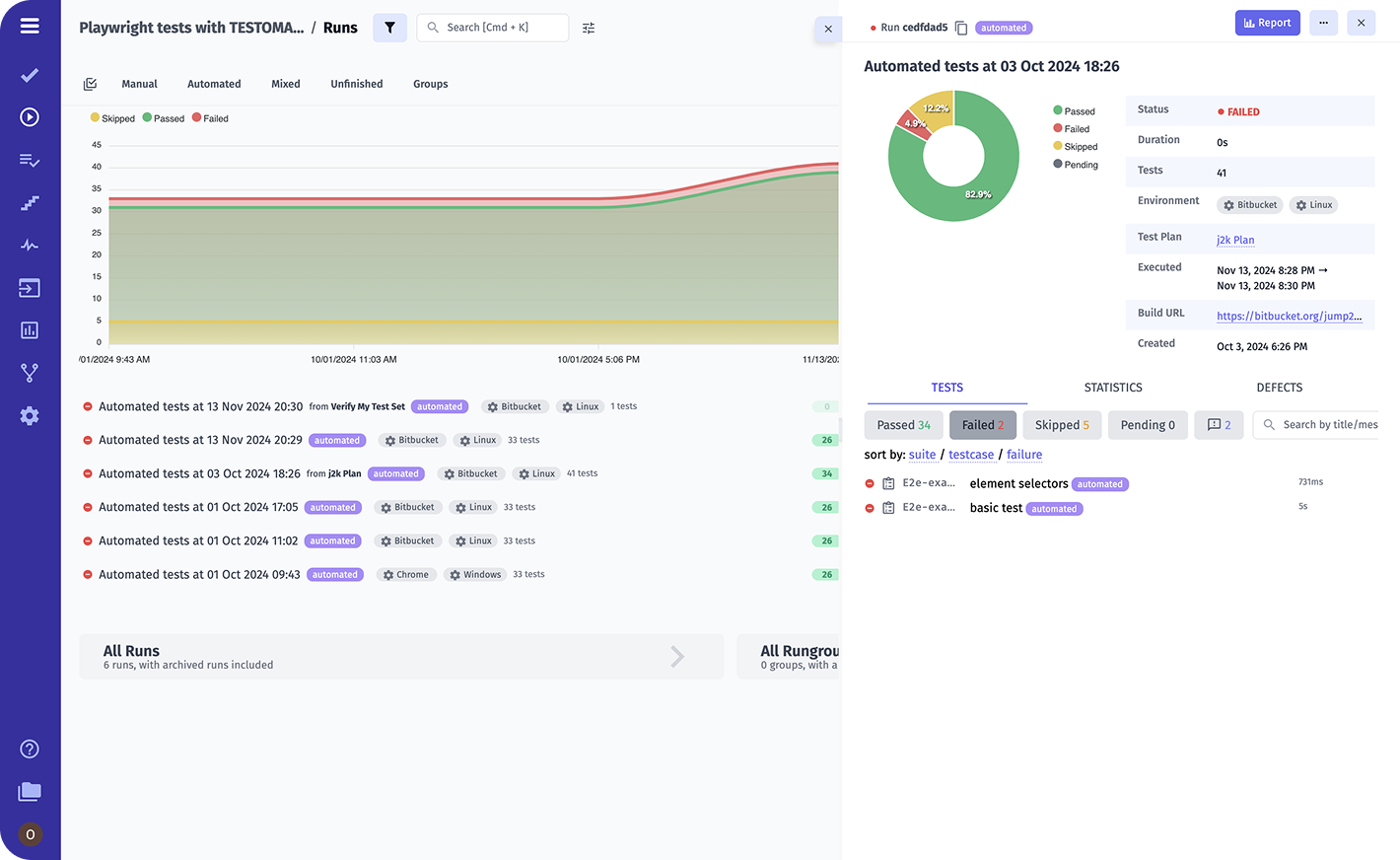This screenshot has width=1400, height=860.
Task: Open project settings gear in sidebar
Action: pyautogui.click(x=30, y=415)
